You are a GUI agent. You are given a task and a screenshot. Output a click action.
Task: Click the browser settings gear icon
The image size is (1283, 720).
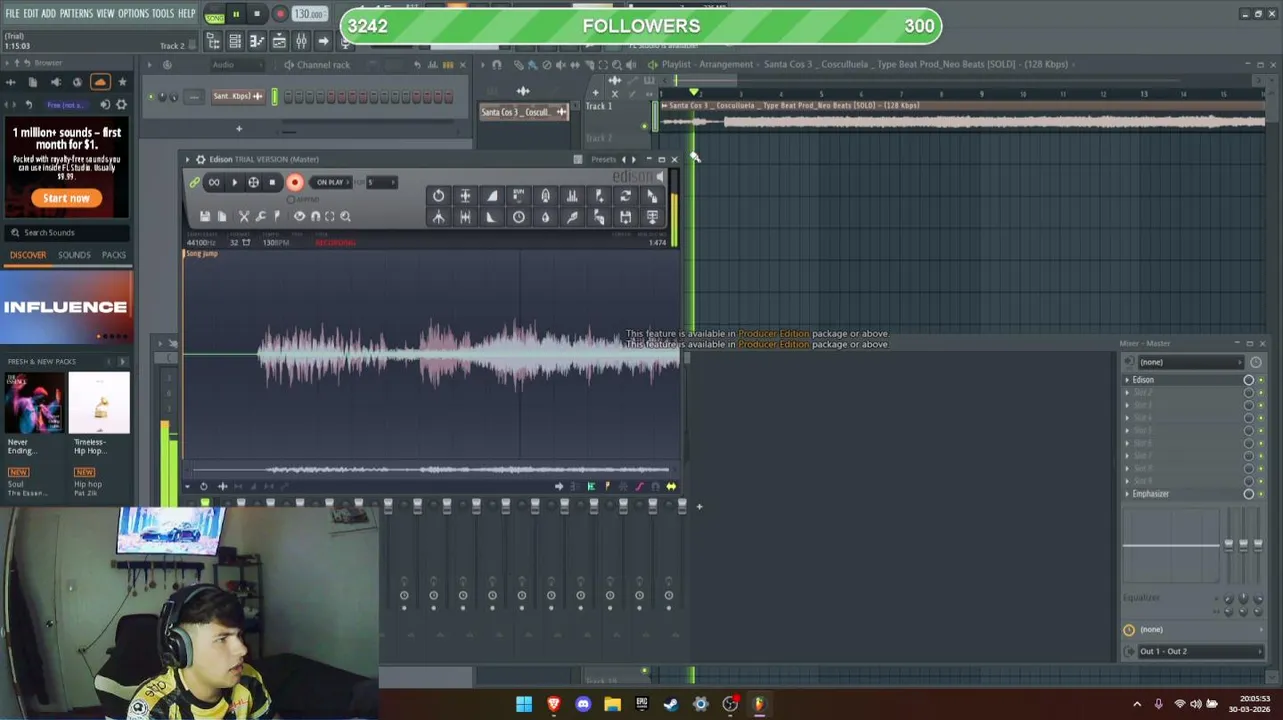122,104
